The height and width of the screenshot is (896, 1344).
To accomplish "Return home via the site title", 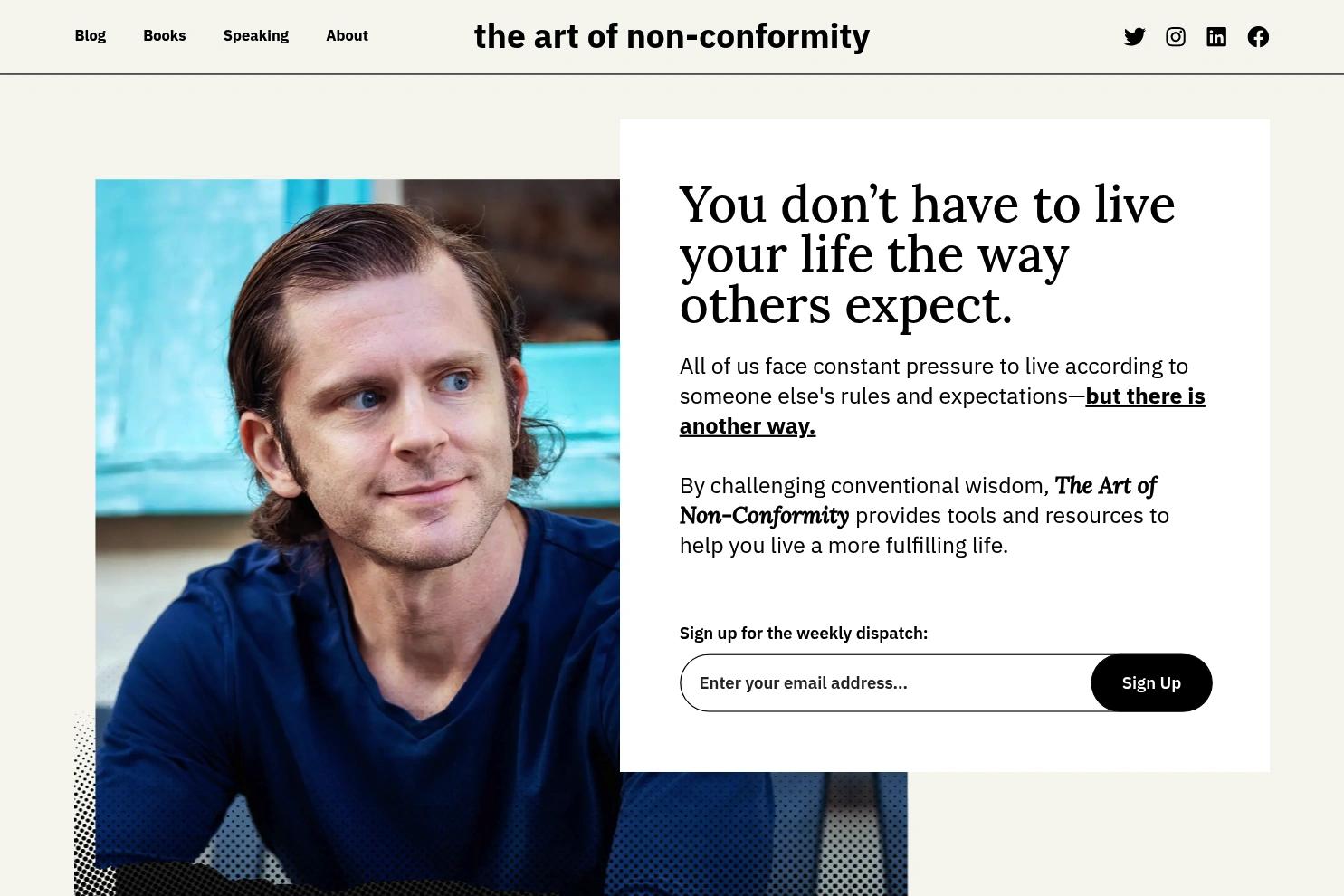I will [672, 36].
